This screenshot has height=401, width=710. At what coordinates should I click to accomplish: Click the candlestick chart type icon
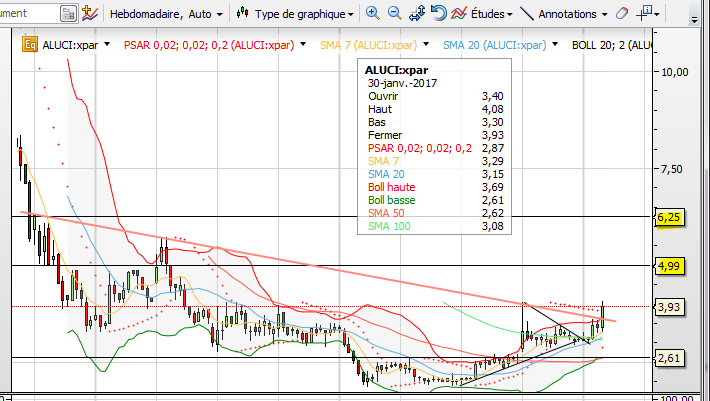pos(243,13)
